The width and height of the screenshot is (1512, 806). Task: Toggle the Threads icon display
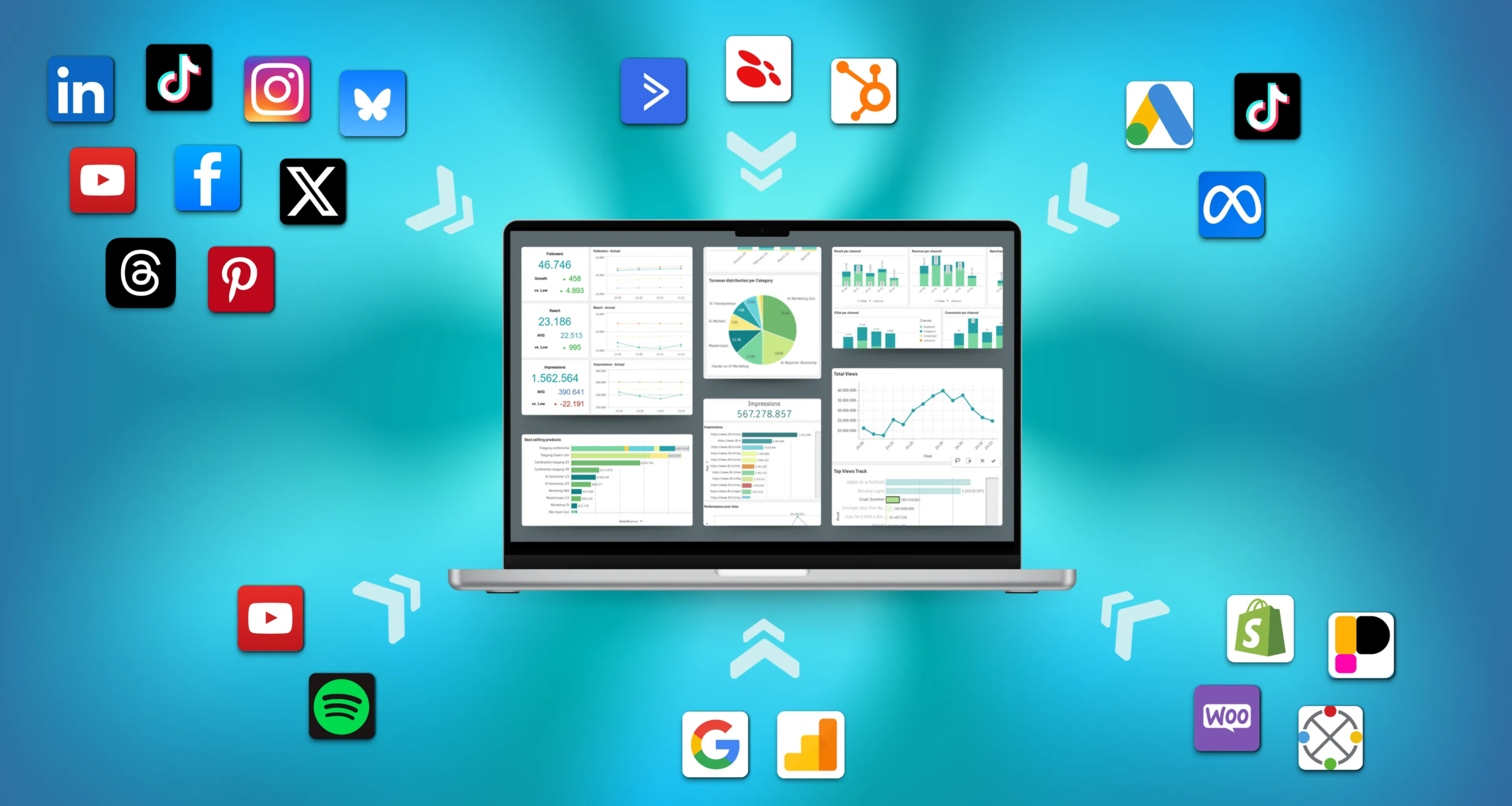pos(141,275)
